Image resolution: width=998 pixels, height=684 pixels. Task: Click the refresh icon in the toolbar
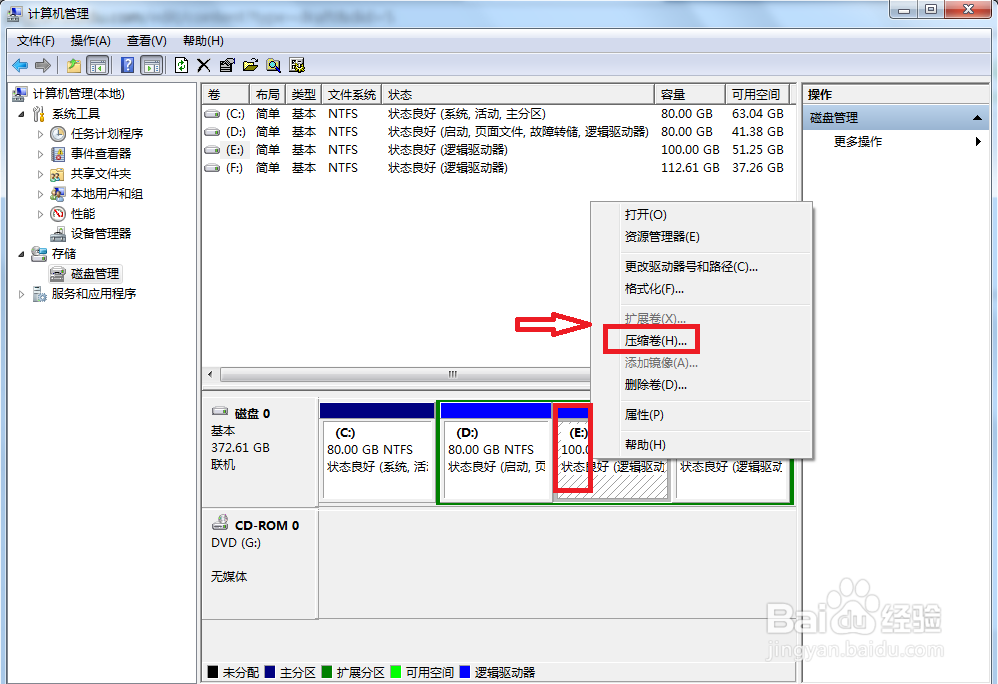point(180,64)
